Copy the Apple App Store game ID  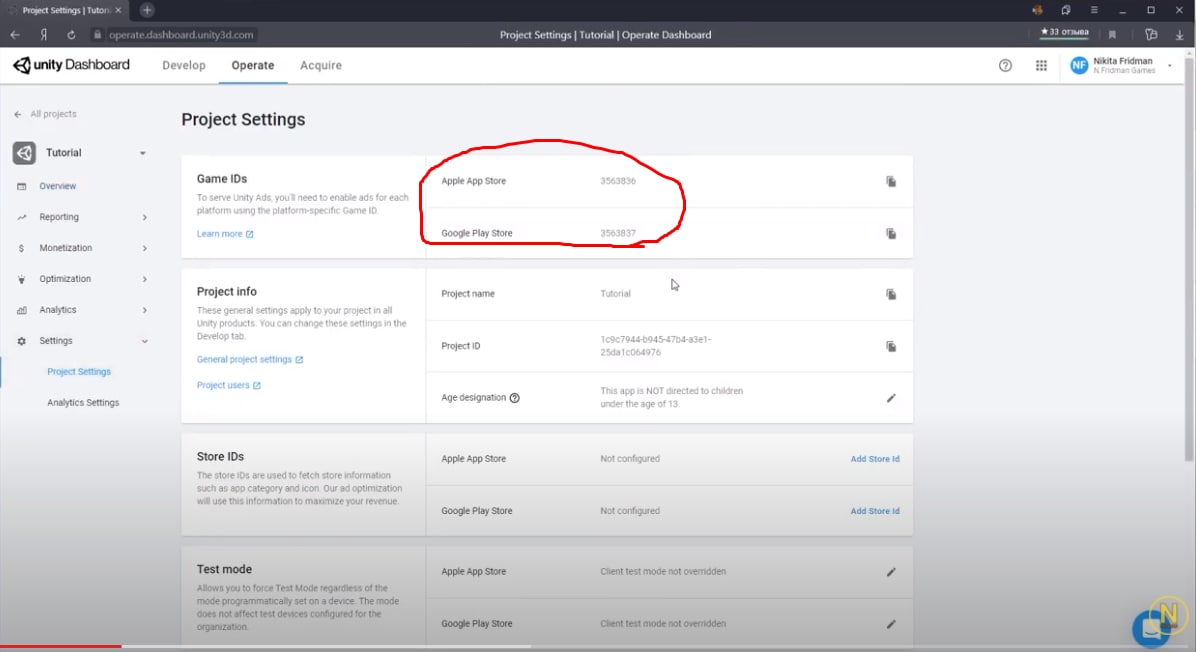890,181
